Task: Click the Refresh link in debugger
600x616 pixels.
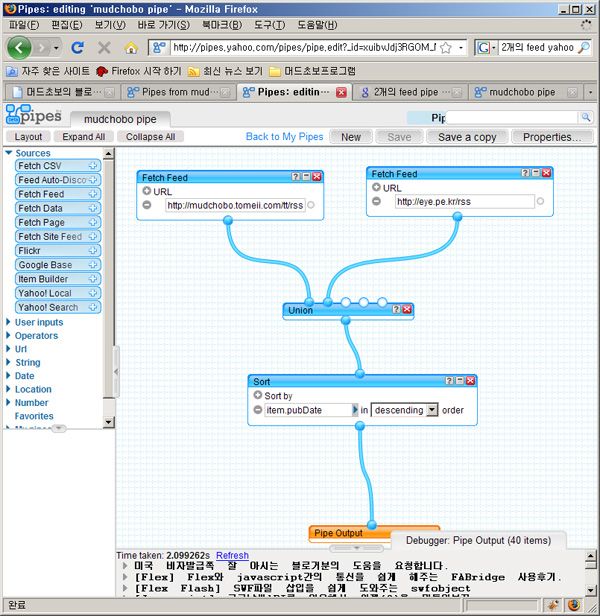Action: [232, 556]
